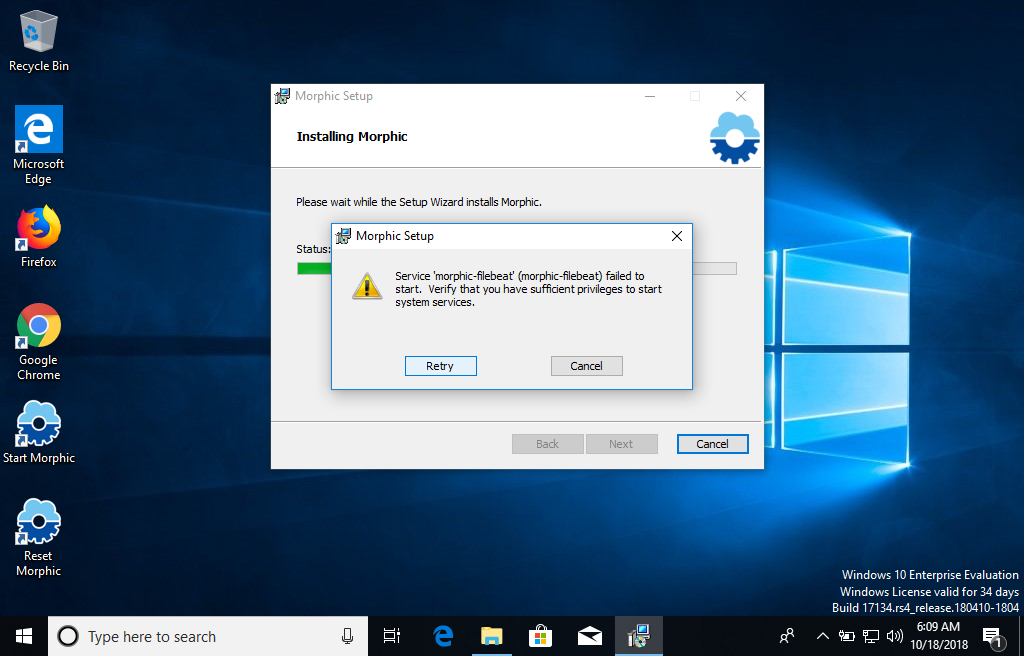The height and width of the screenshot is (656, 1024).
Task: Close the Morphic Setup error dialog
Action: (x=677, y=236)
